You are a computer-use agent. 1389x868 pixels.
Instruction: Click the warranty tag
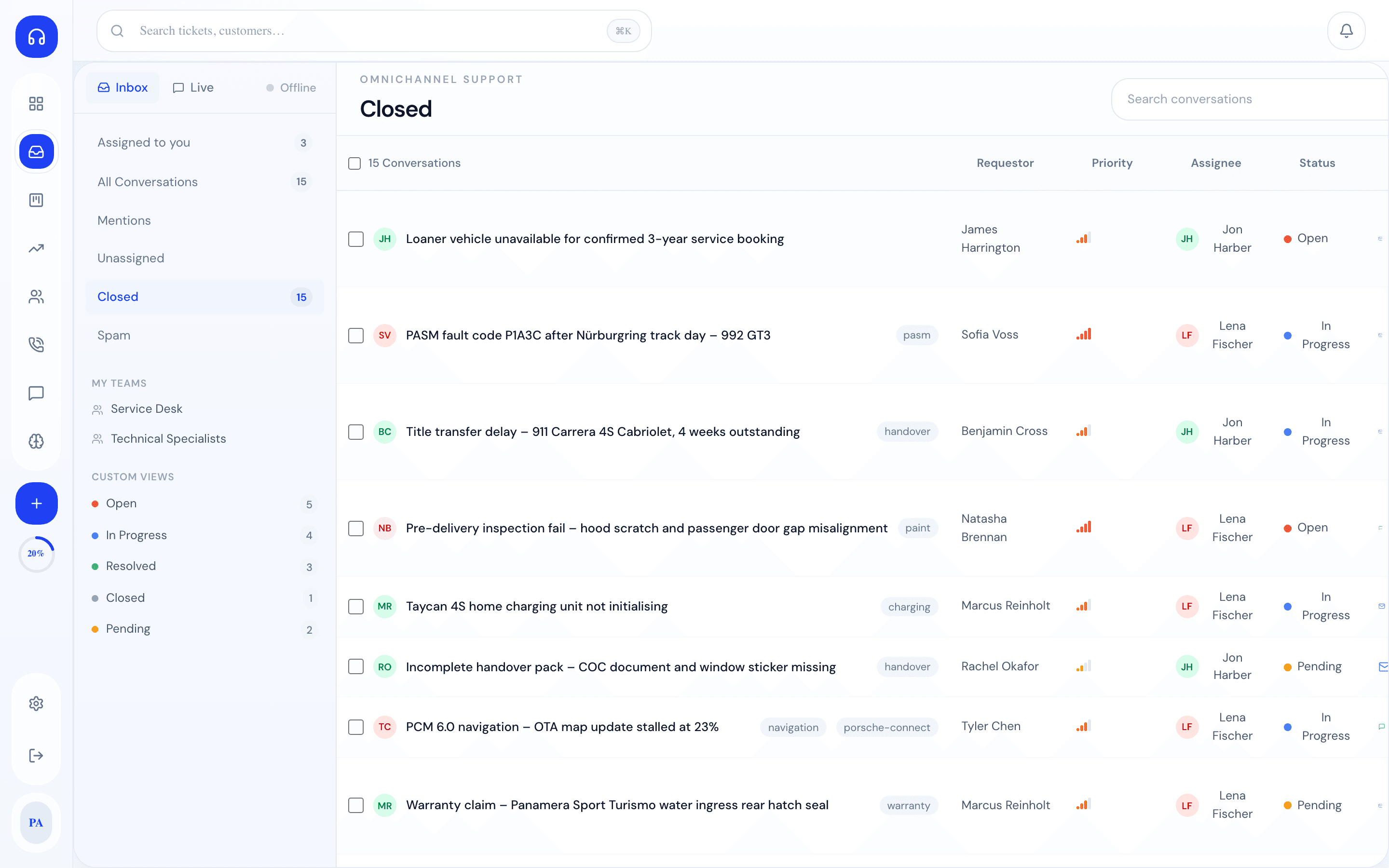(x=909, y=805)
